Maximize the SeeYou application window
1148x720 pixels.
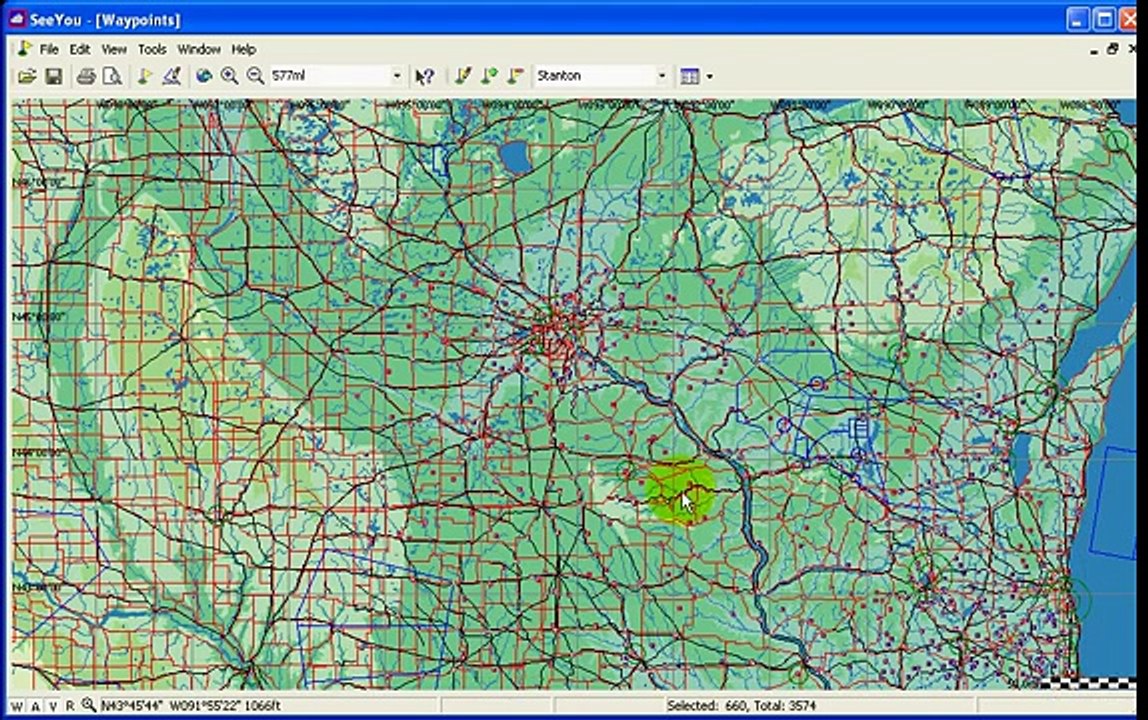point(1104,19)
